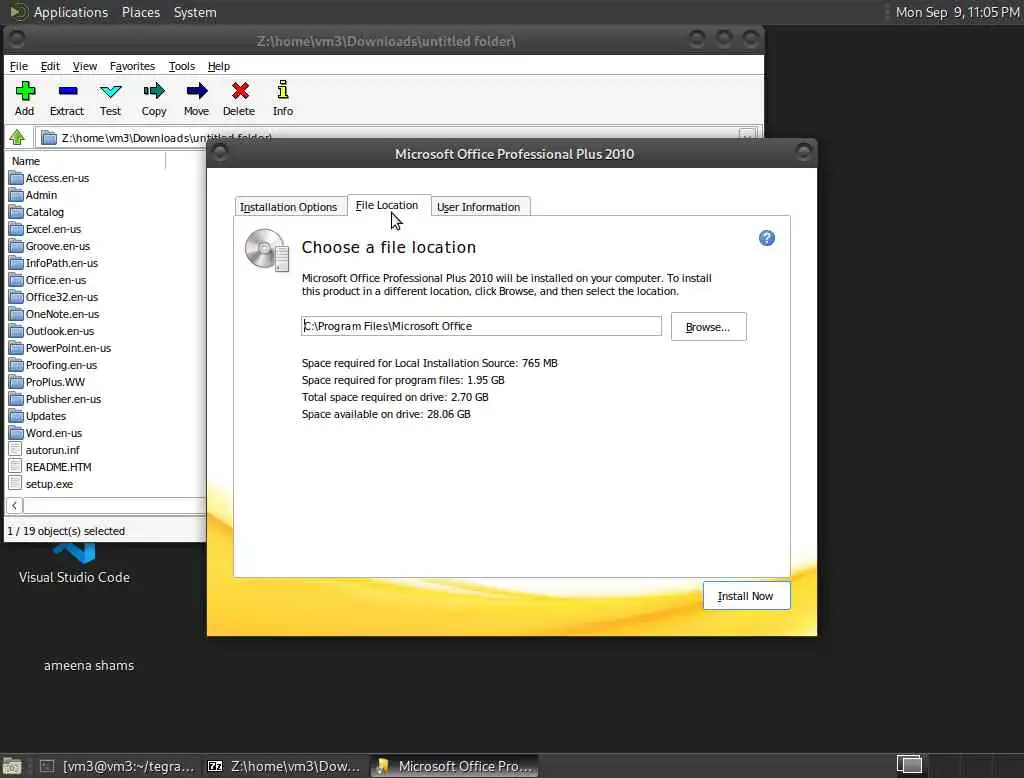The height and width of the screenshot is (778, 1024).
Task: Click the Install Now button
Action: (x=746, y=596)
